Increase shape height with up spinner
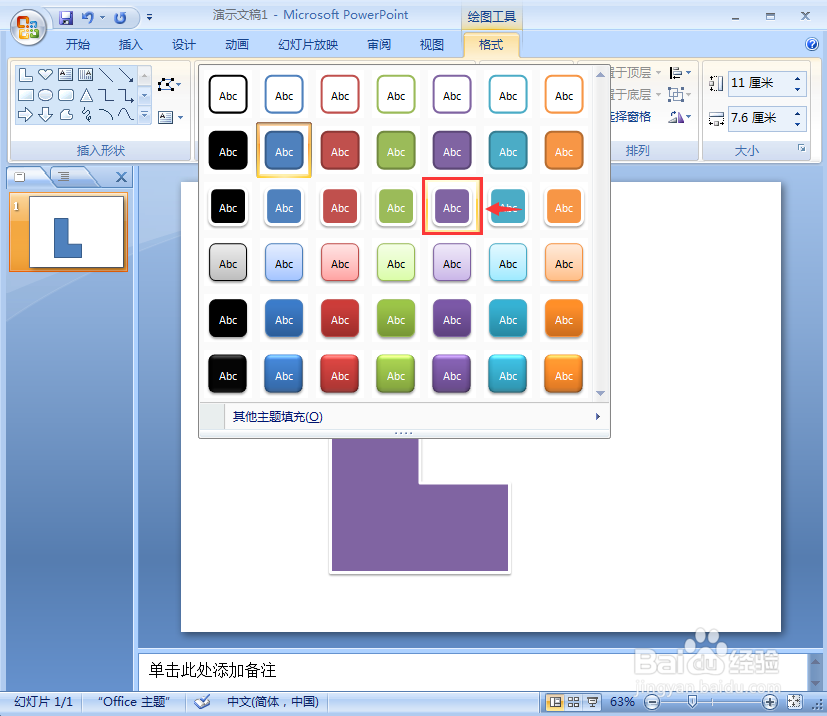 797,78
